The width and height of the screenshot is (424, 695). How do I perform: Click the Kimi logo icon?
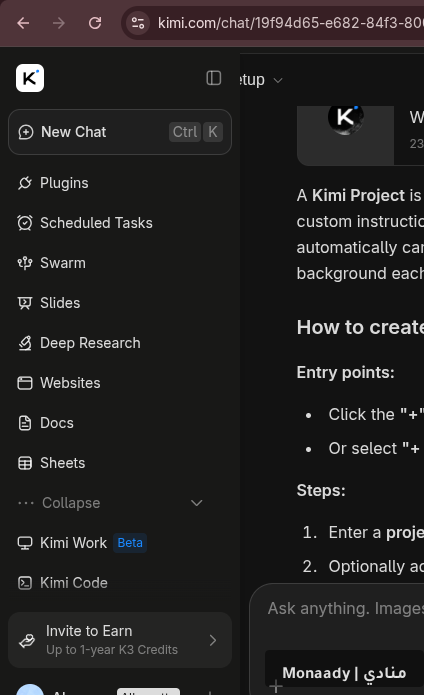click(x=30, y=78)
